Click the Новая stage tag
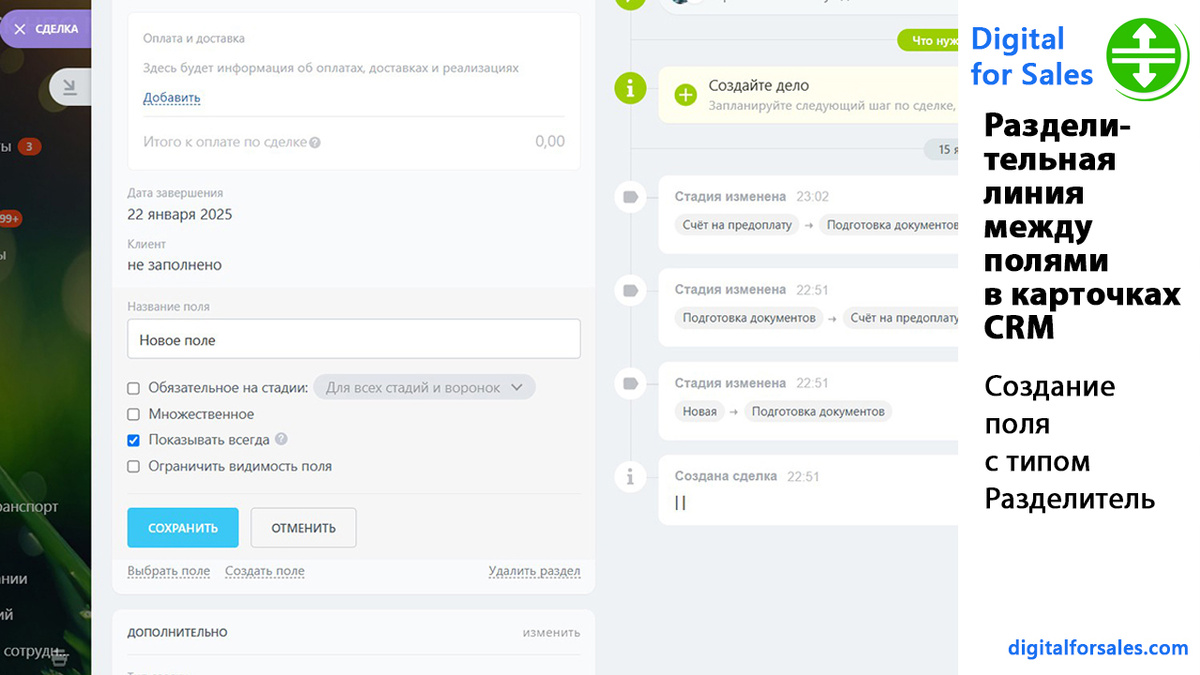The image size is (1200, 675). click(700, 411)
